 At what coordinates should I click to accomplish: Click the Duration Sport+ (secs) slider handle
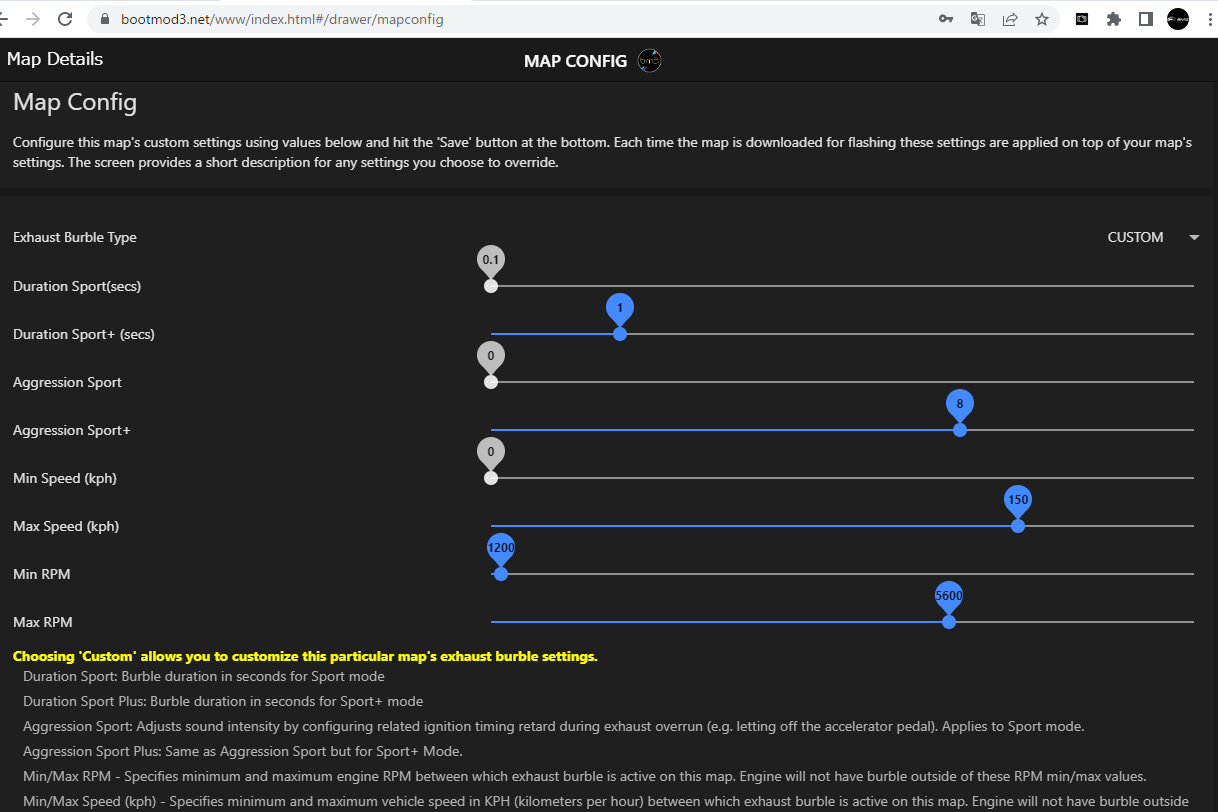tap(620, 334)
